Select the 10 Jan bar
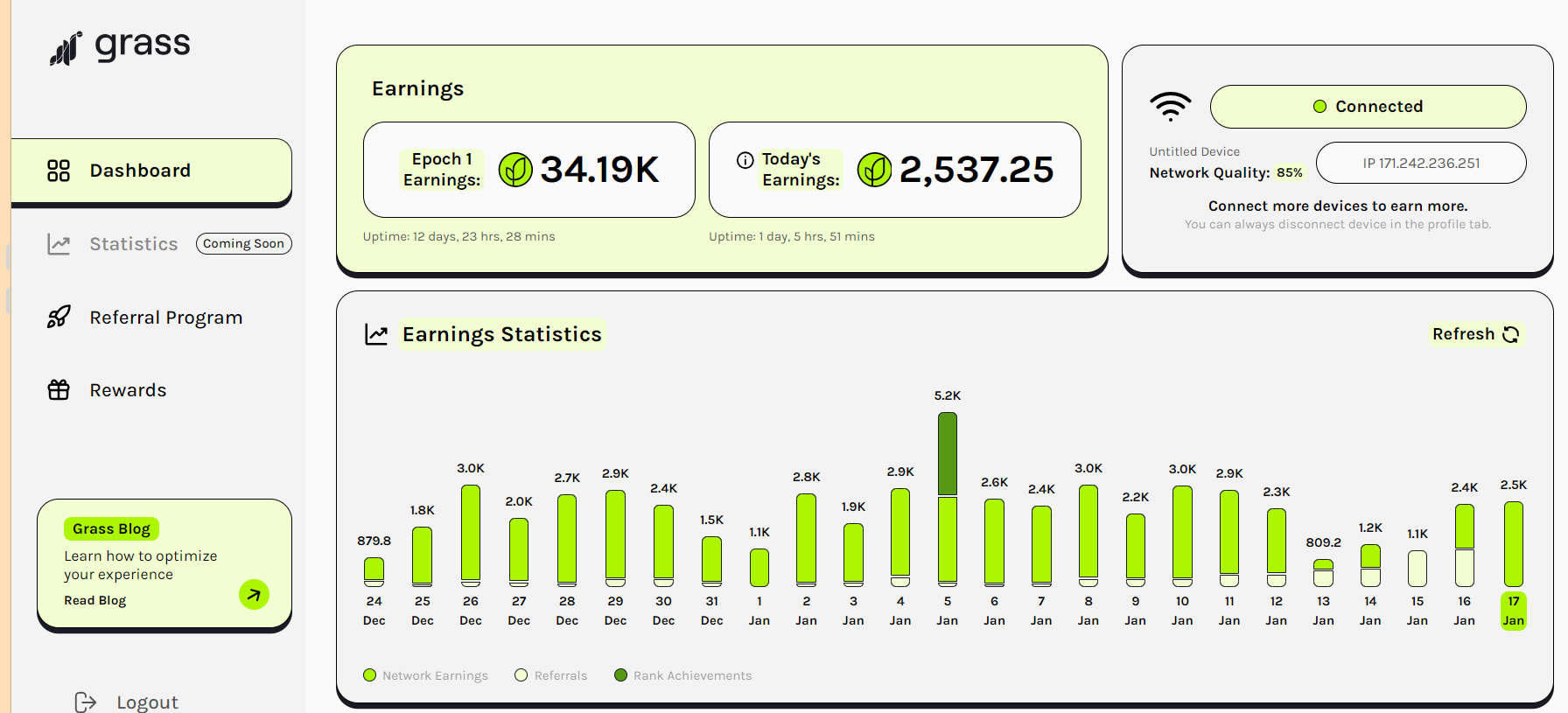The width and height of the screenshot is (1568, 713). [x=1182, y=535]
